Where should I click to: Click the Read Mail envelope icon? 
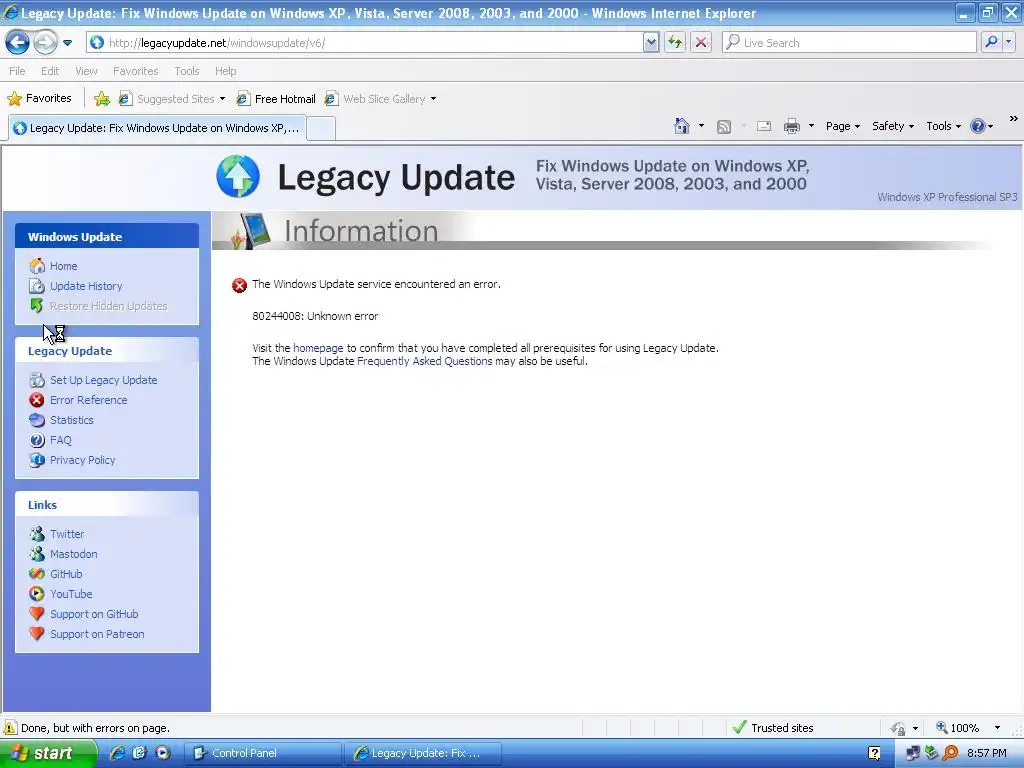tap(763, 126)
